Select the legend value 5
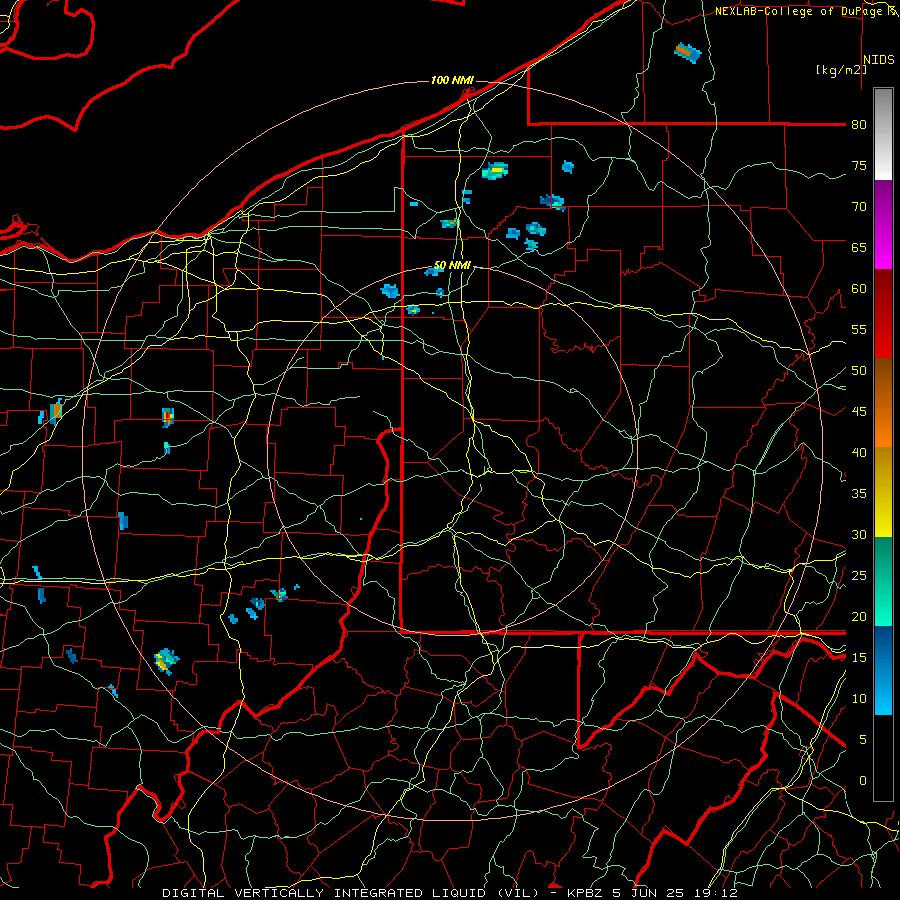 tap(863, 740)
